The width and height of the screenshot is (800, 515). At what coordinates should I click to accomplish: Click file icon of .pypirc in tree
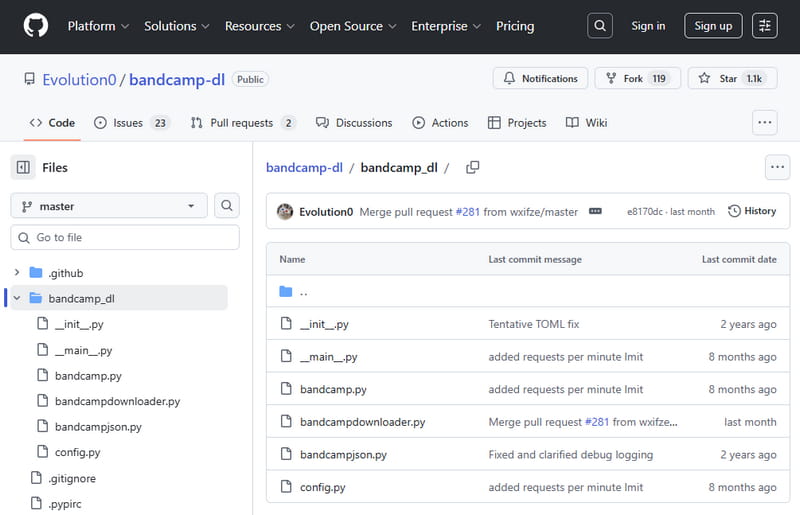pos(36,503)
